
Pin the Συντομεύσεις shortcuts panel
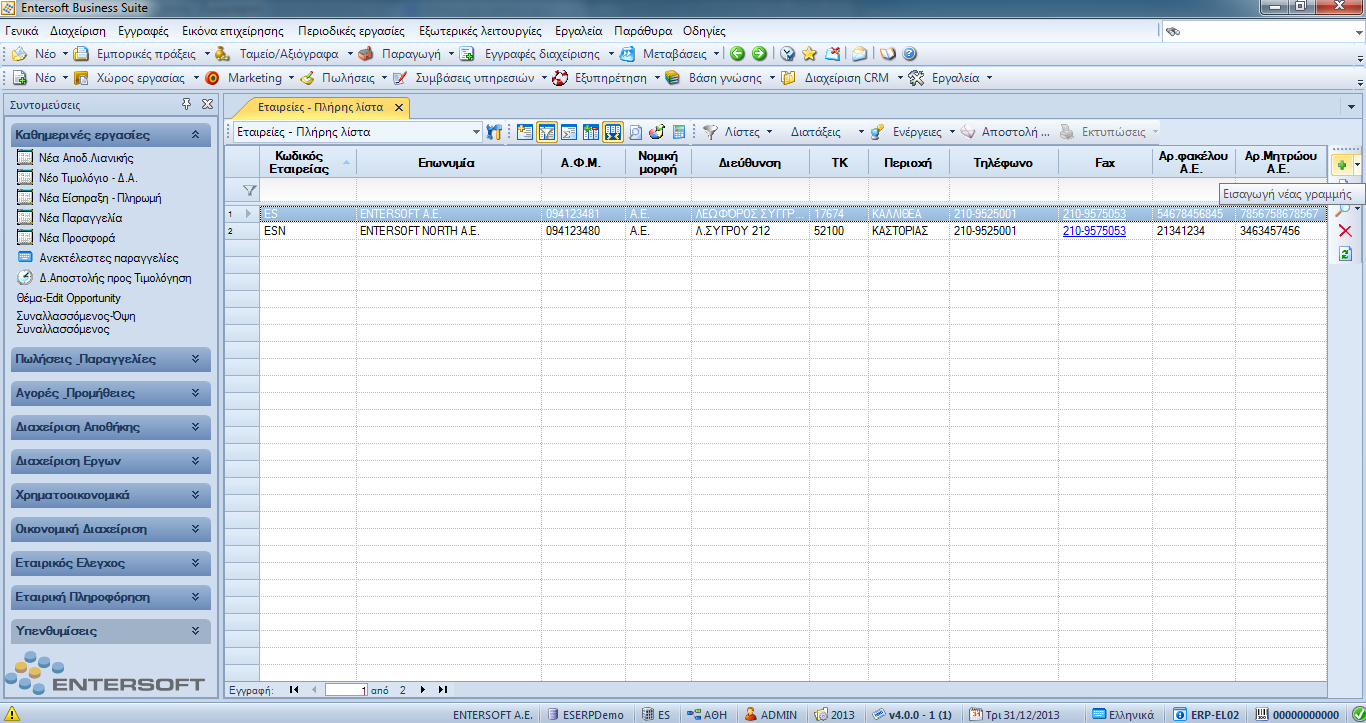[187, 104]
